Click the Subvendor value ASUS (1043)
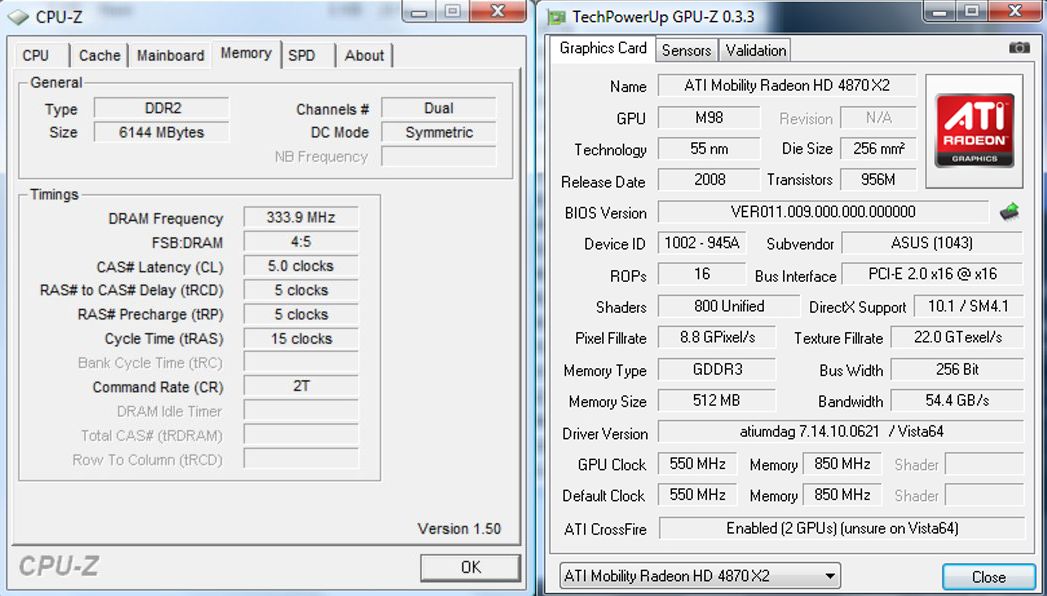This screenshot has height=596, width=1047. (x=932, y=243)
